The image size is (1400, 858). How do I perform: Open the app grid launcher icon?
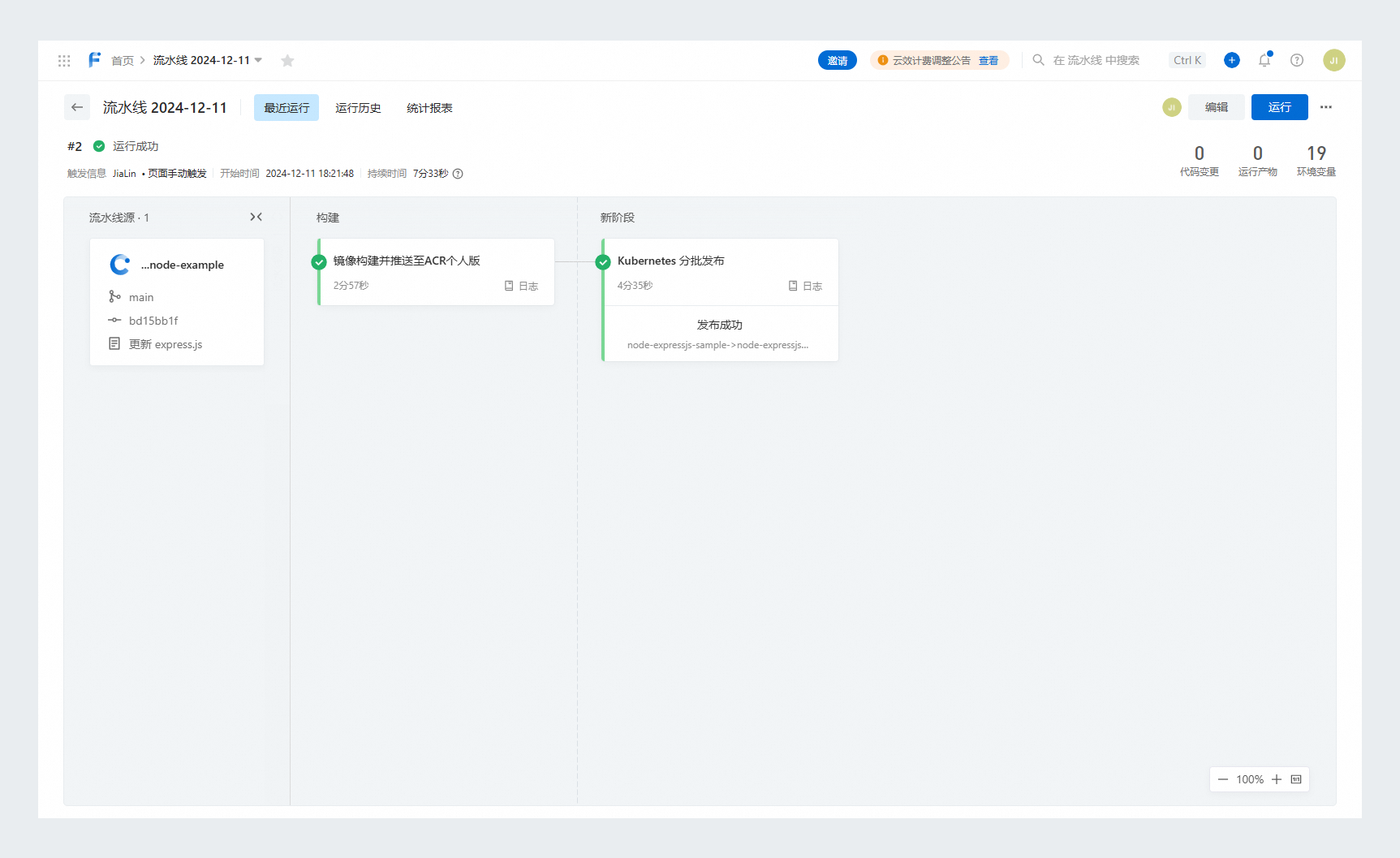(x=64, y=61)
